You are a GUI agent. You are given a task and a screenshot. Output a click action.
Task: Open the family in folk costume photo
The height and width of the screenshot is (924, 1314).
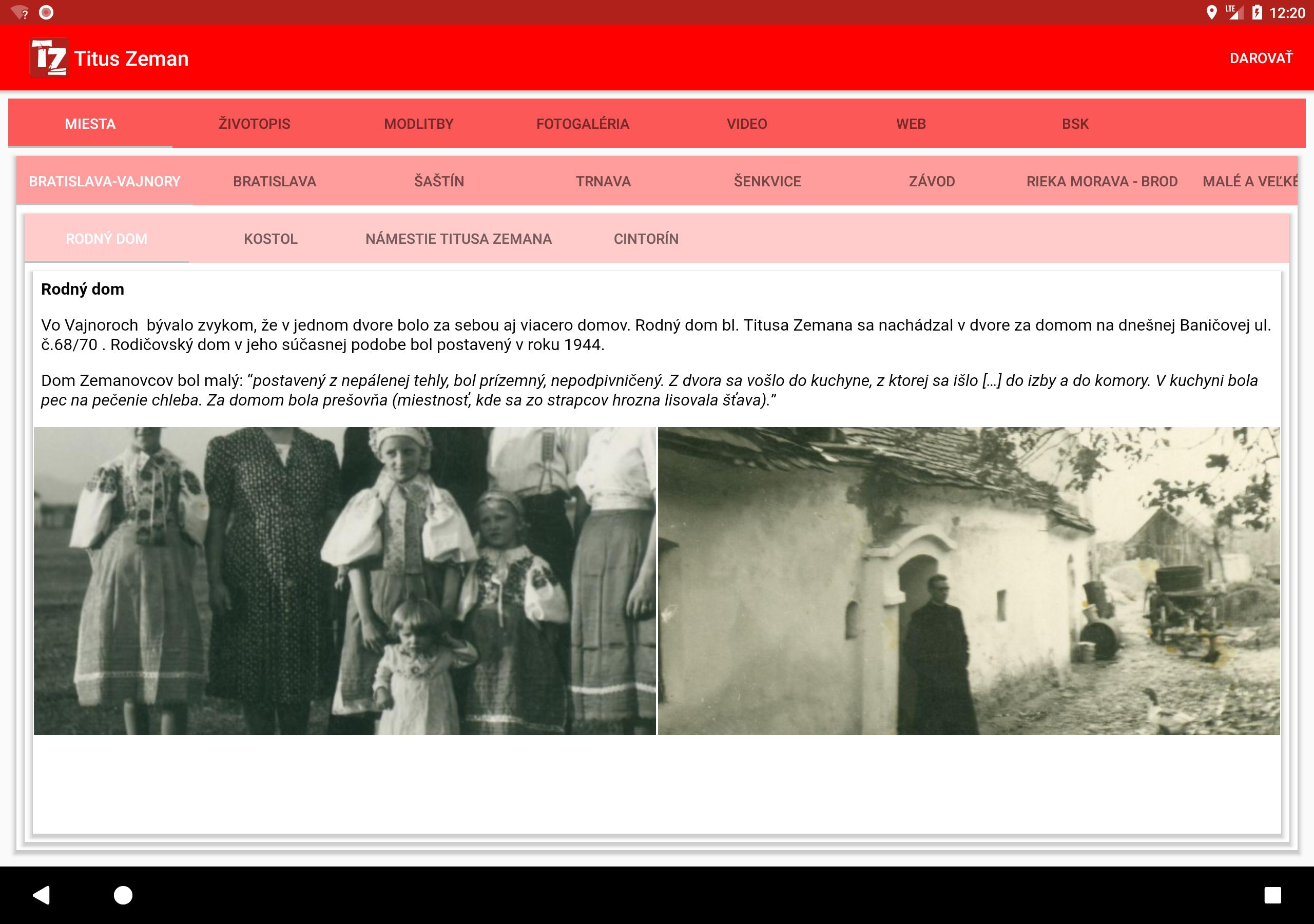click(x=344, y=581)
